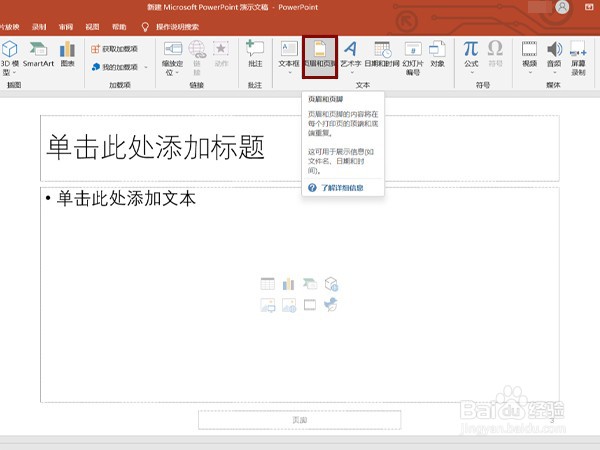Open the 音频 audio dropdown
Viewport: 600px width, 450px height.
coord(554,72)
